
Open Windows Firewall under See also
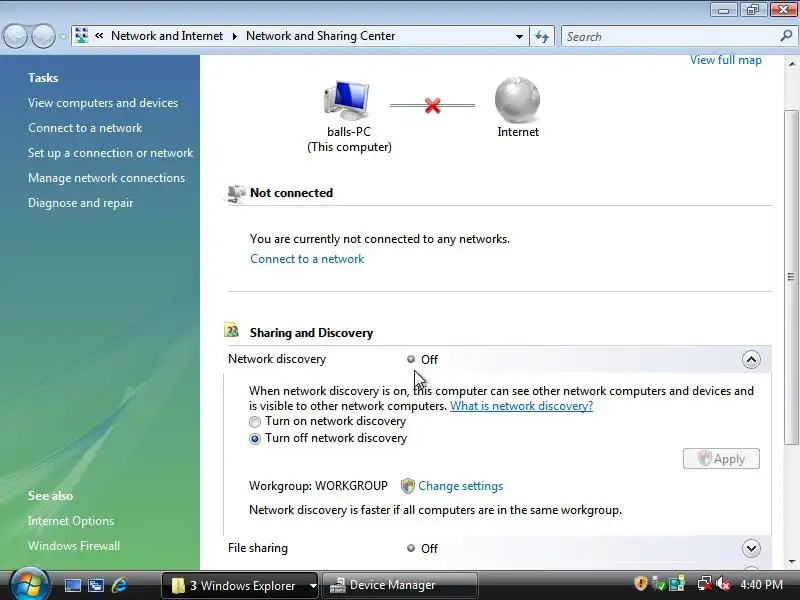coord(74,546)
